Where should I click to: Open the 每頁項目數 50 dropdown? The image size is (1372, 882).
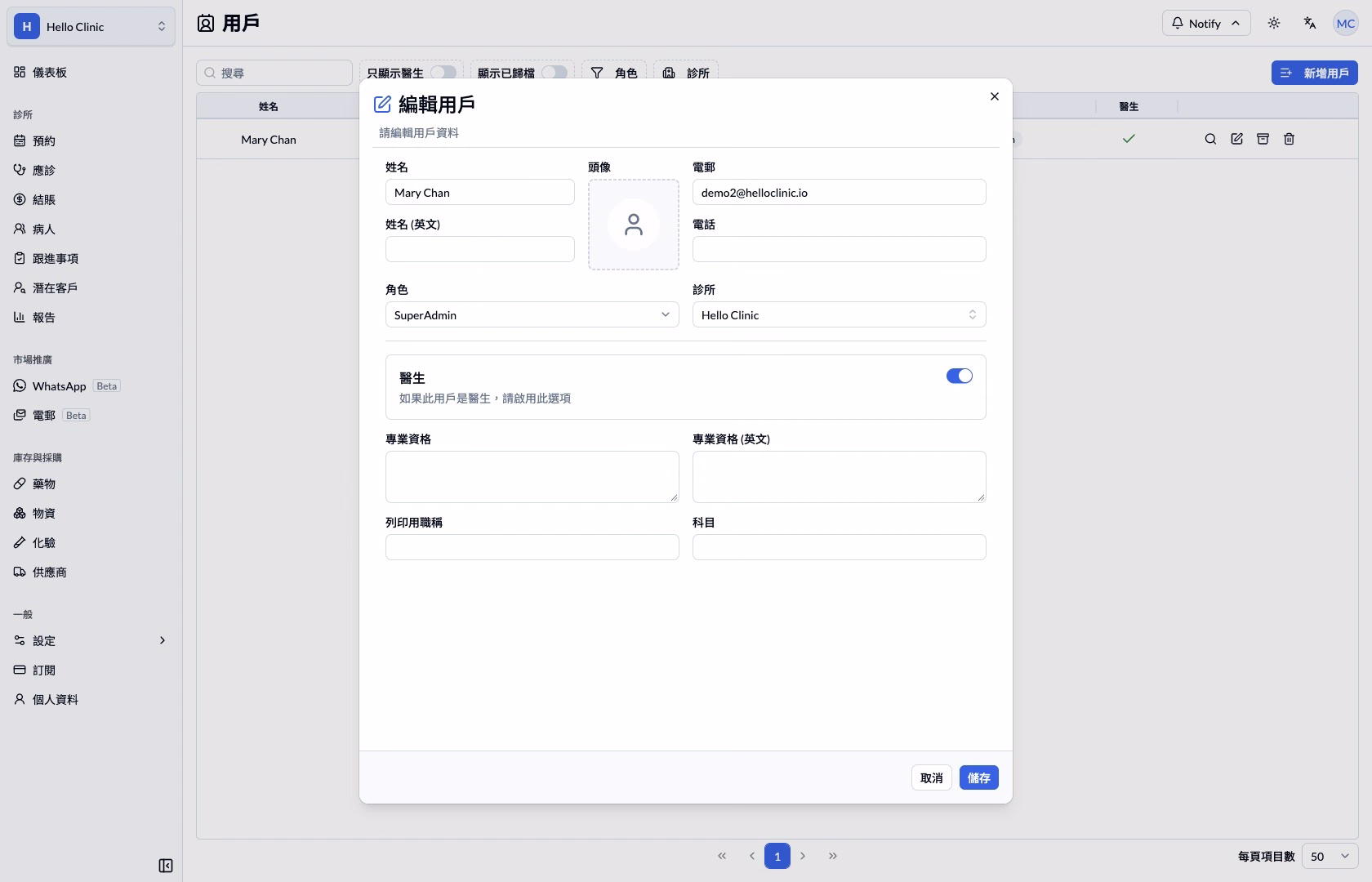1330,856
